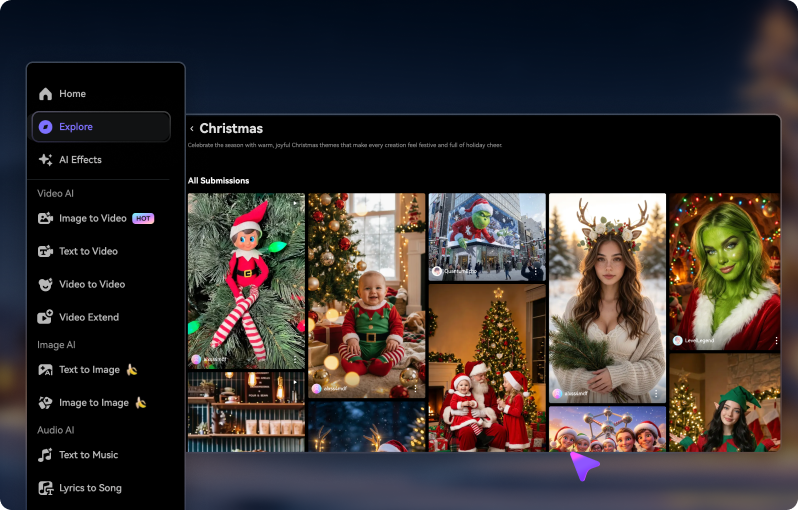Viewport: 798px width, 510px height.
Task: Click the Text to Video icon
Action: [x=45, y=251]
